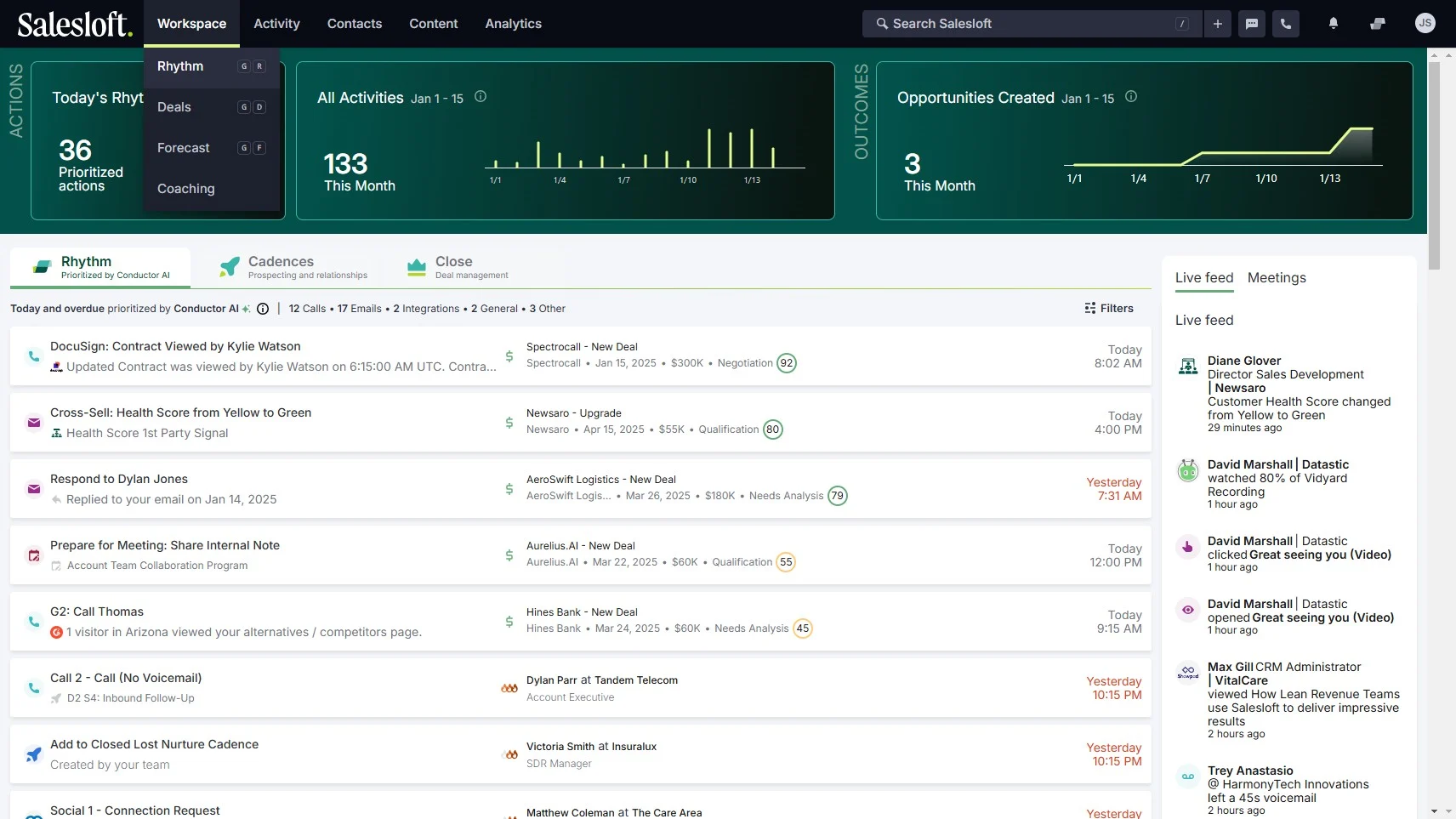Open the messages chat icon
1456x819 pixels.
[x=1251, y=24]
